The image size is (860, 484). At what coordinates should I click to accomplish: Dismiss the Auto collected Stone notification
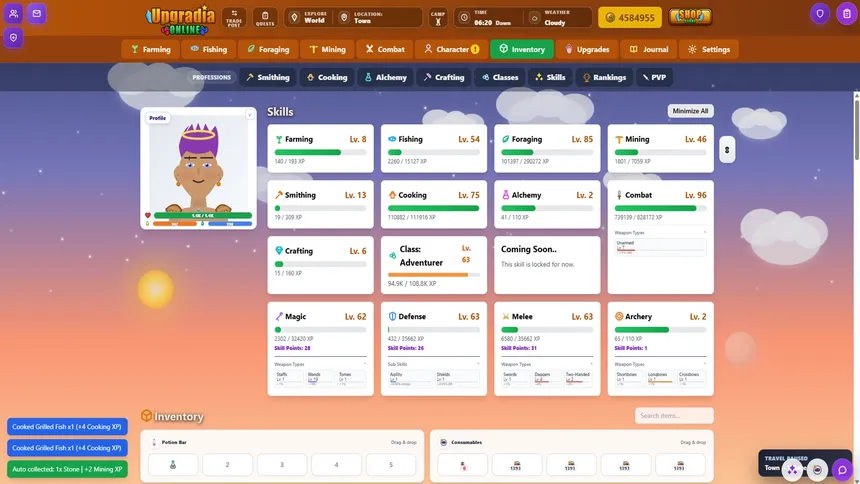(67, 469)
